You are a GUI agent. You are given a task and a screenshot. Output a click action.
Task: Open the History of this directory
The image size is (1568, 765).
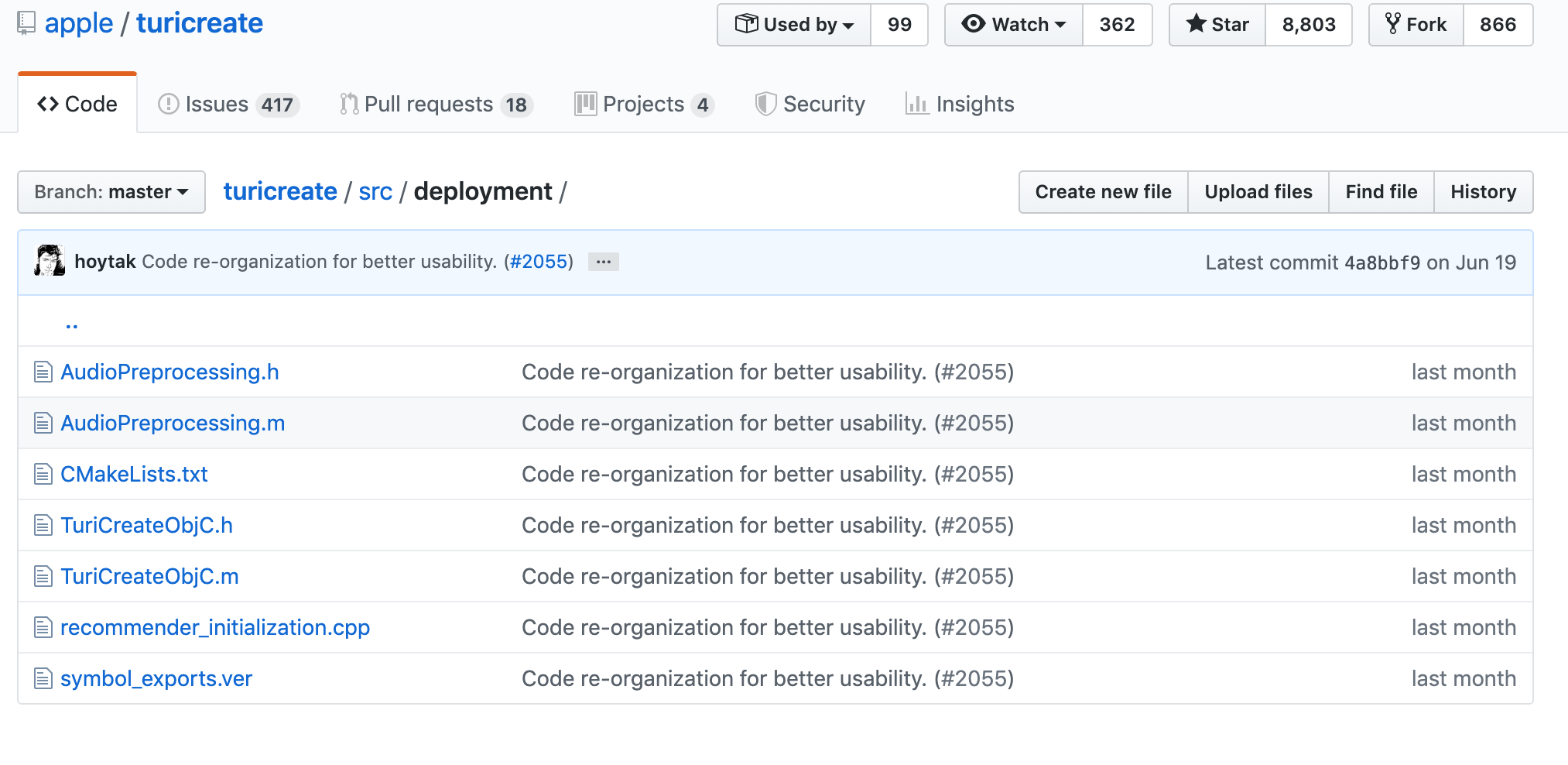(x=1484, y=191)
